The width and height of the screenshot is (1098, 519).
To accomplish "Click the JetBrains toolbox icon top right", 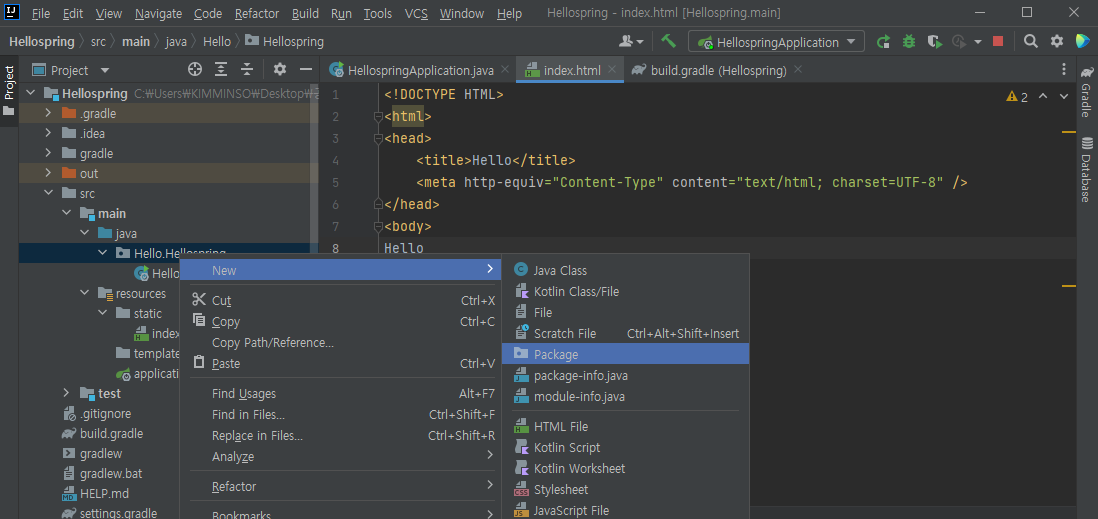I will pyautogui.click(x=1083, y=41).
